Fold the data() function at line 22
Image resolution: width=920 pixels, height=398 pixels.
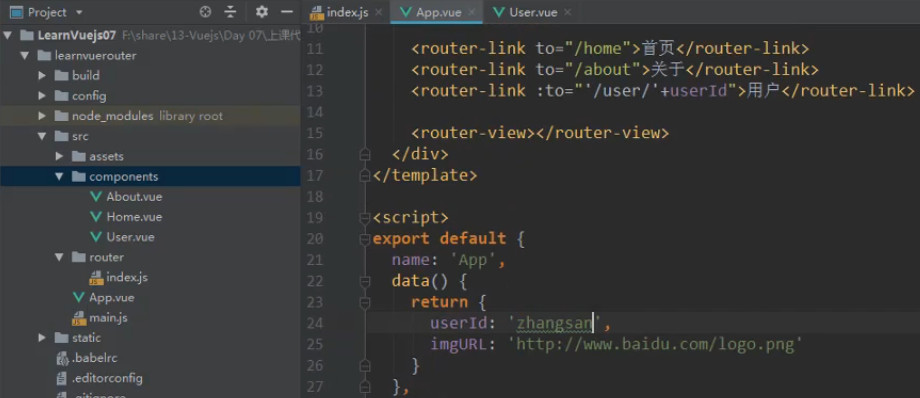(x=365, y=281)
